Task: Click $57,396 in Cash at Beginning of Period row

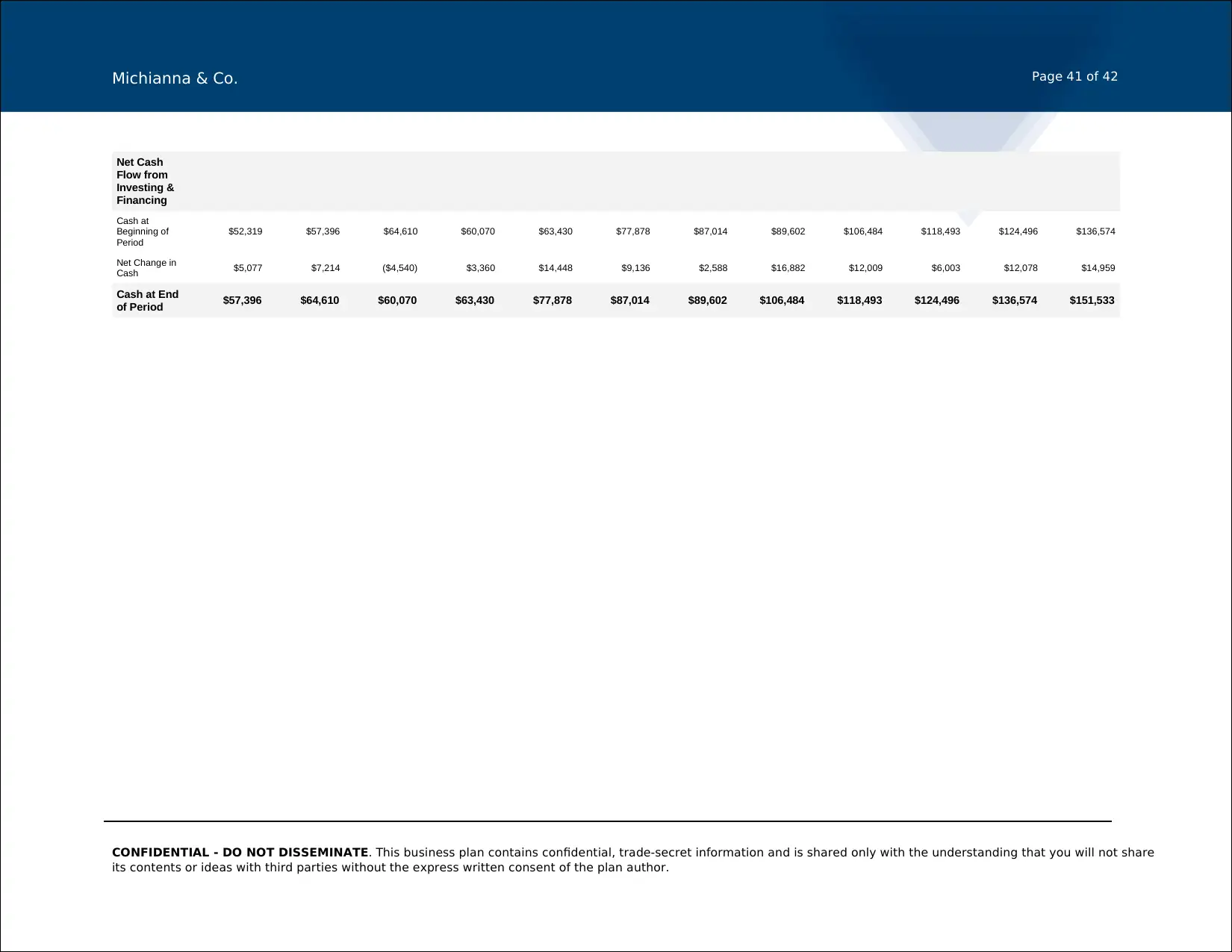Action: [x=323, y=231]
